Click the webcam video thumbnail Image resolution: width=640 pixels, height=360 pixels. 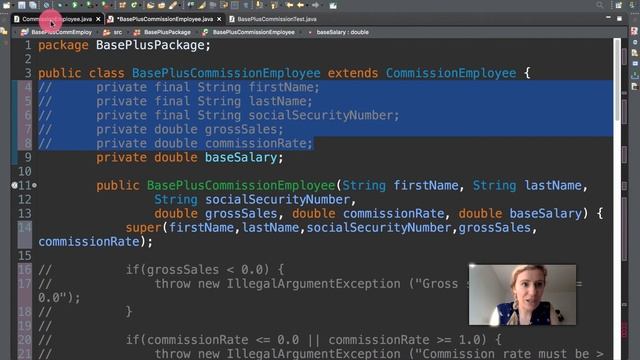point(522,295)
